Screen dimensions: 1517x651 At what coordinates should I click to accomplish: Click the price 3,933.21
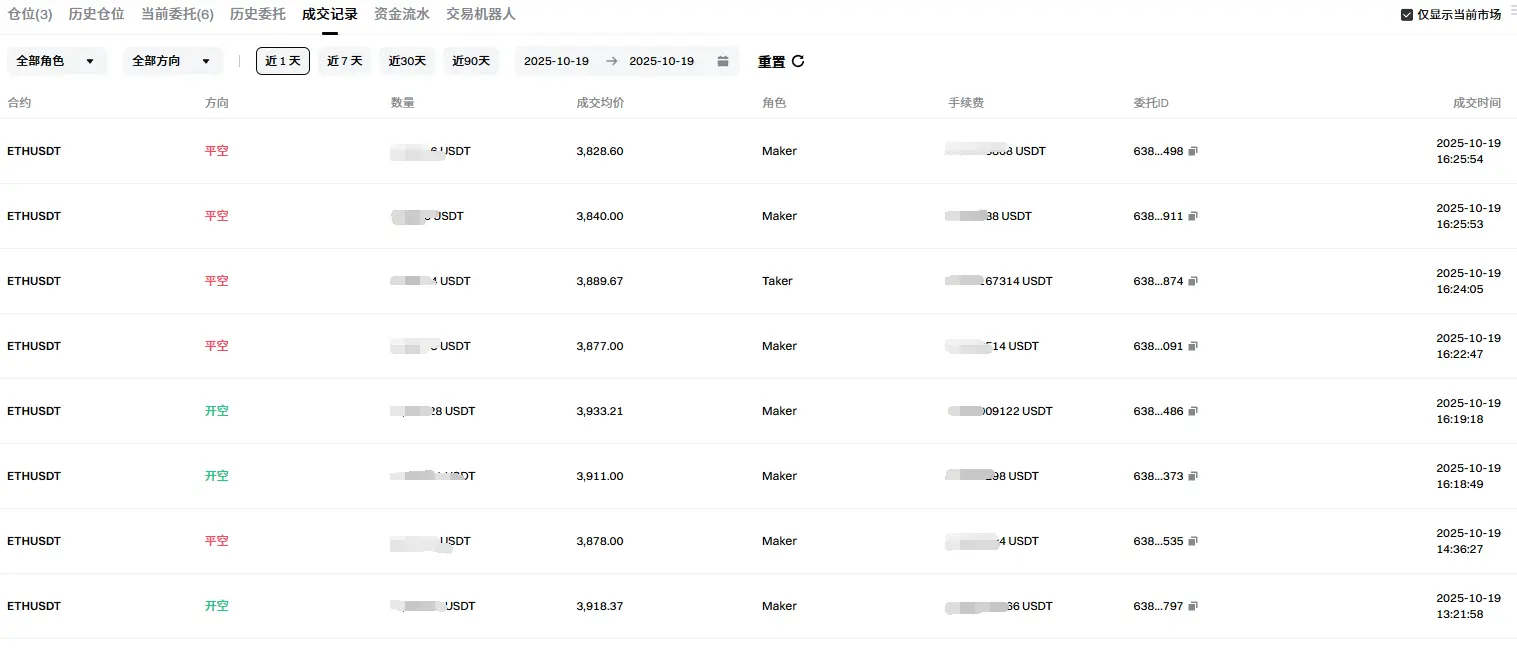(x=600, y=412)
